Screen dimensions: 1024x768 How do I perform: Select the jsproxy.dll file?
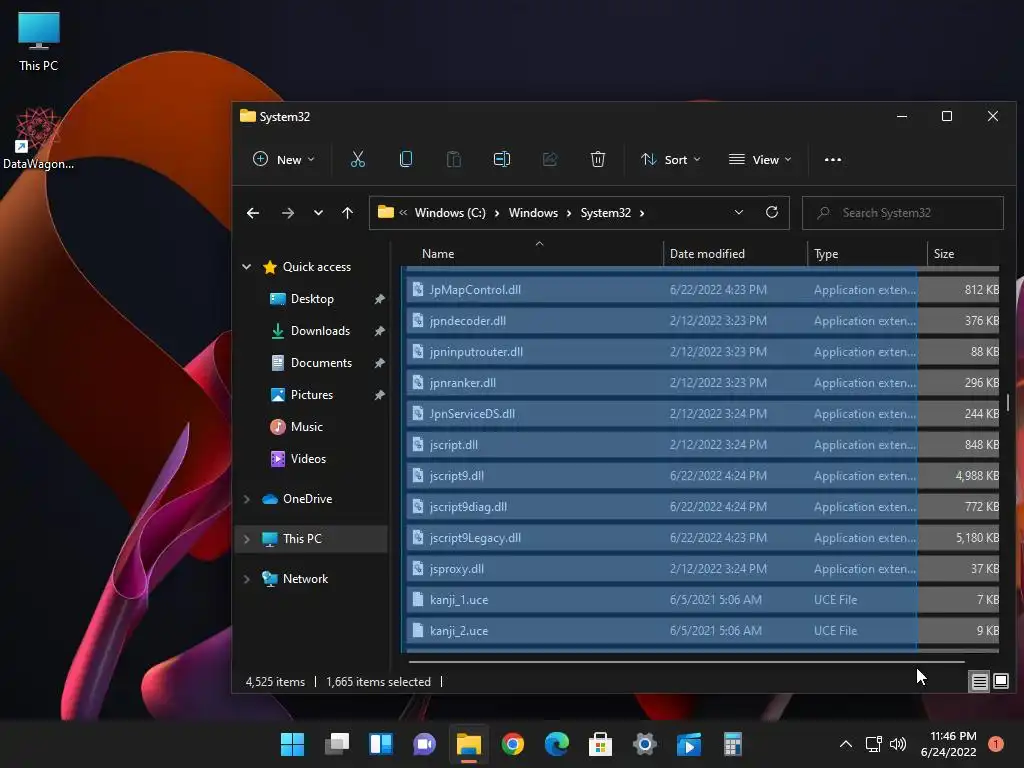point(702,569)
